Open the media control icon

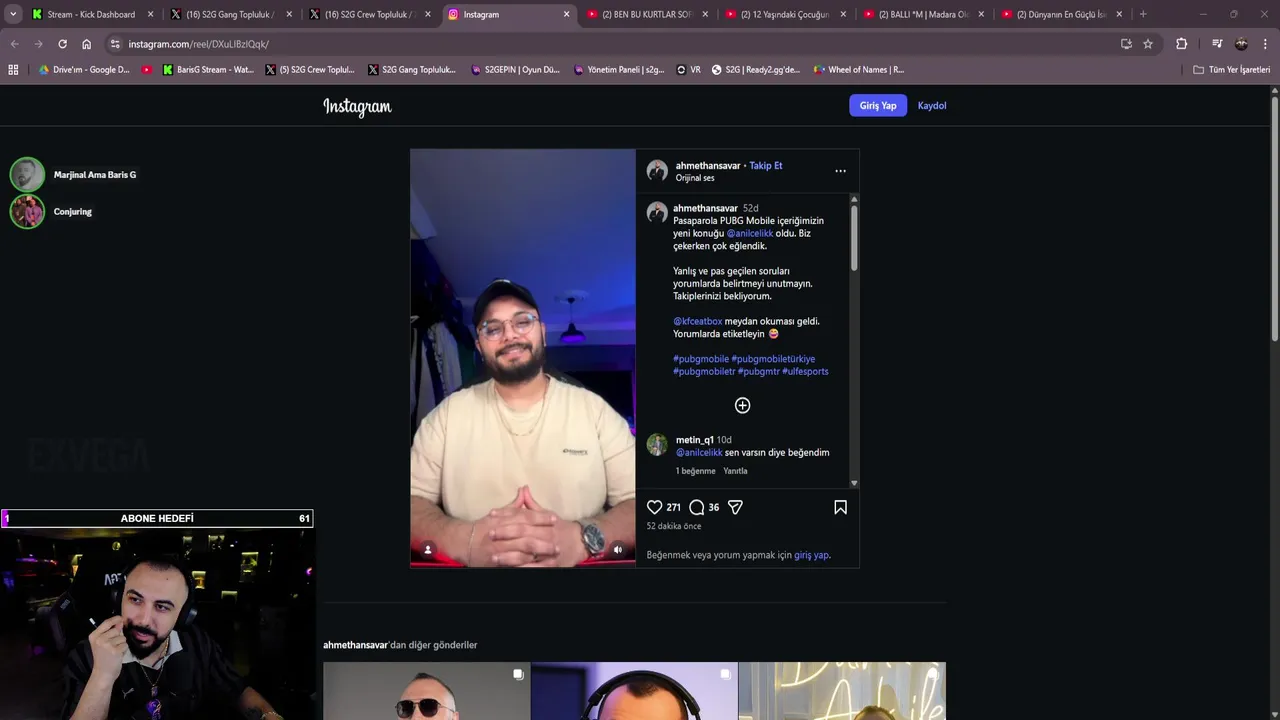[1217, 44]
